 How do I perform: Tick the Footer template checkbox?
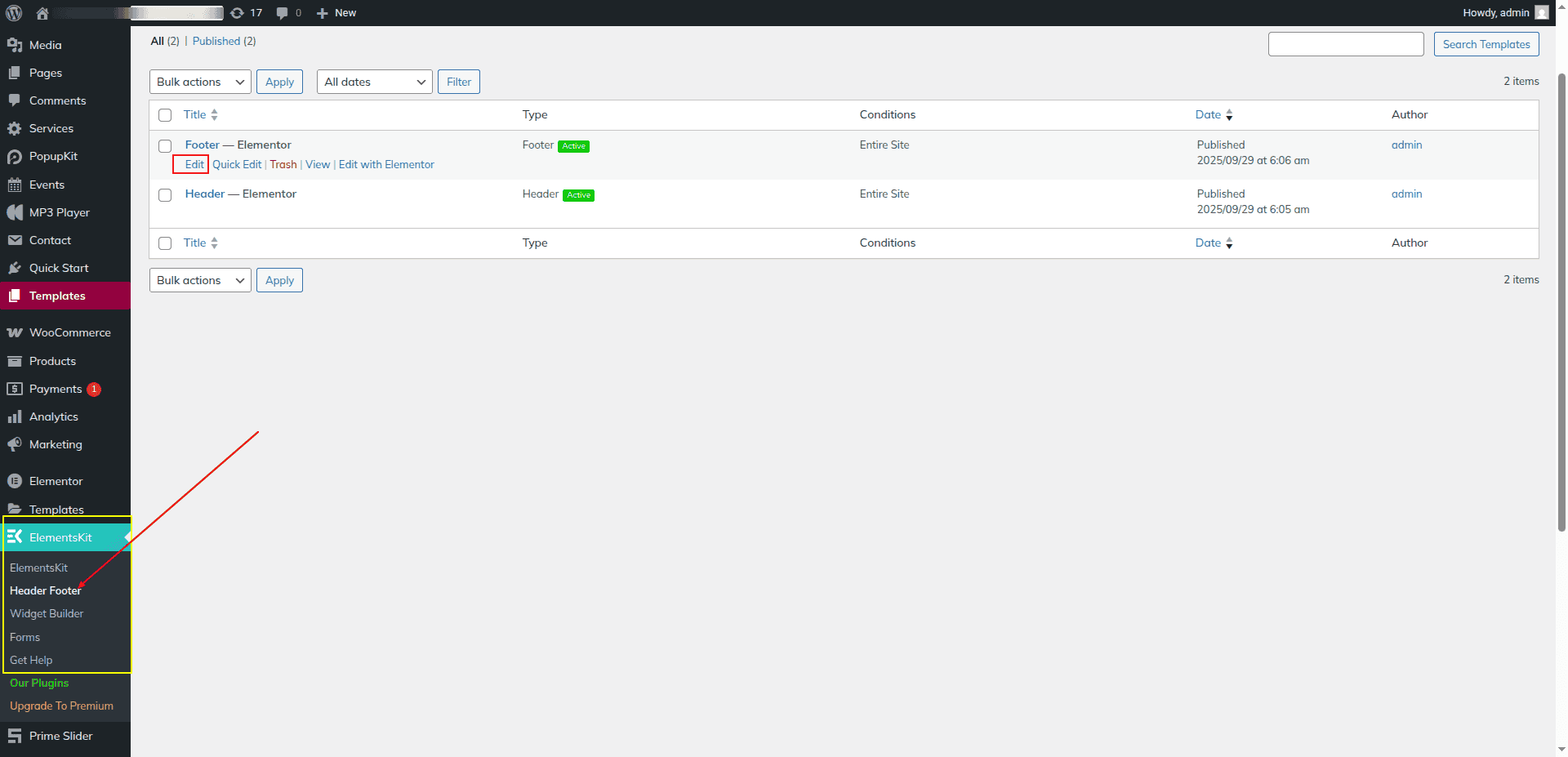(165, 146)
